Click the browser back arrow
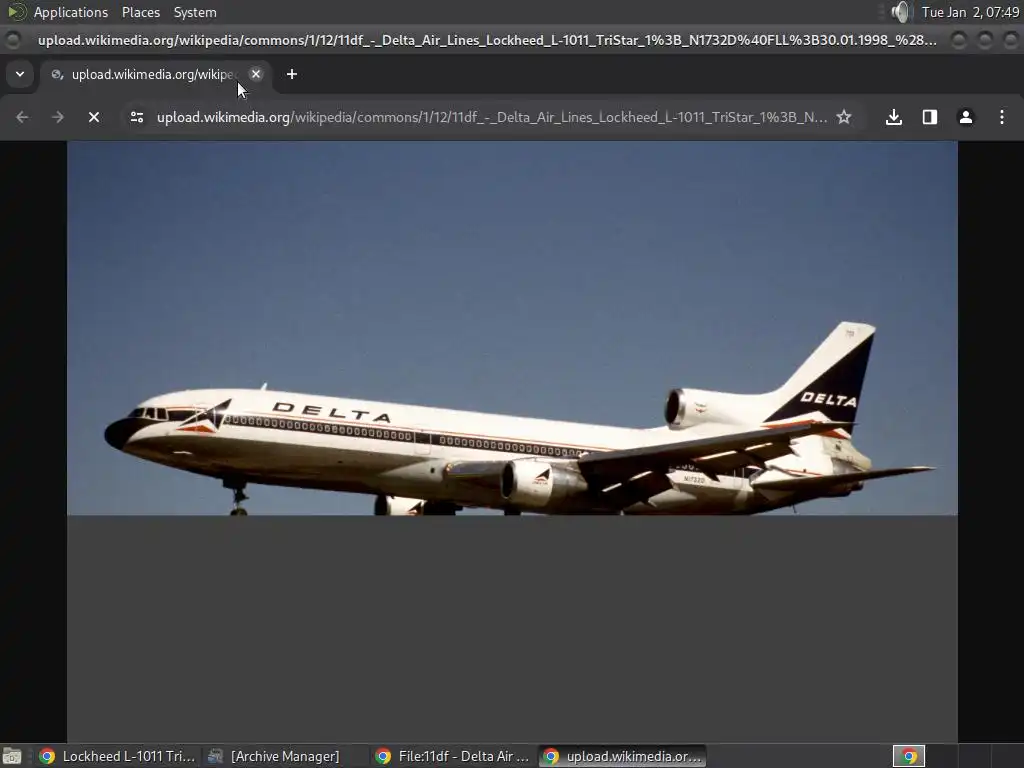1024x768 pixels. (x=22, y=117)
